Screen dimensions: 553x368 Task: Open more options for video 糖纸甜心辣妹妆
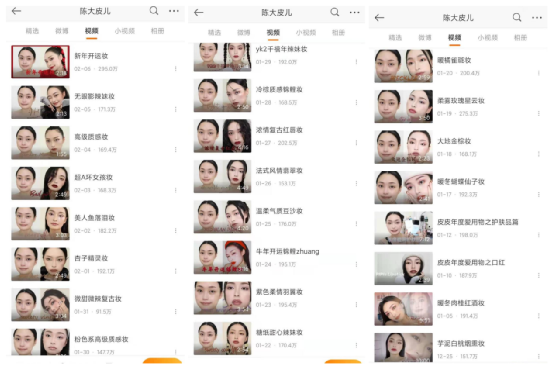point(356,345)
